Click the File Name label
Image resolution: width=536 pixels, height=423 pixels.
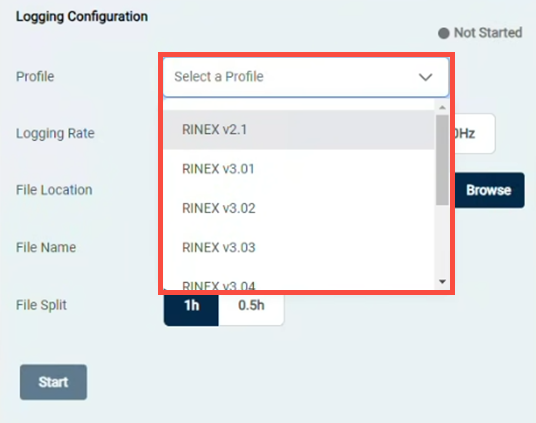(x=46, y=247)
